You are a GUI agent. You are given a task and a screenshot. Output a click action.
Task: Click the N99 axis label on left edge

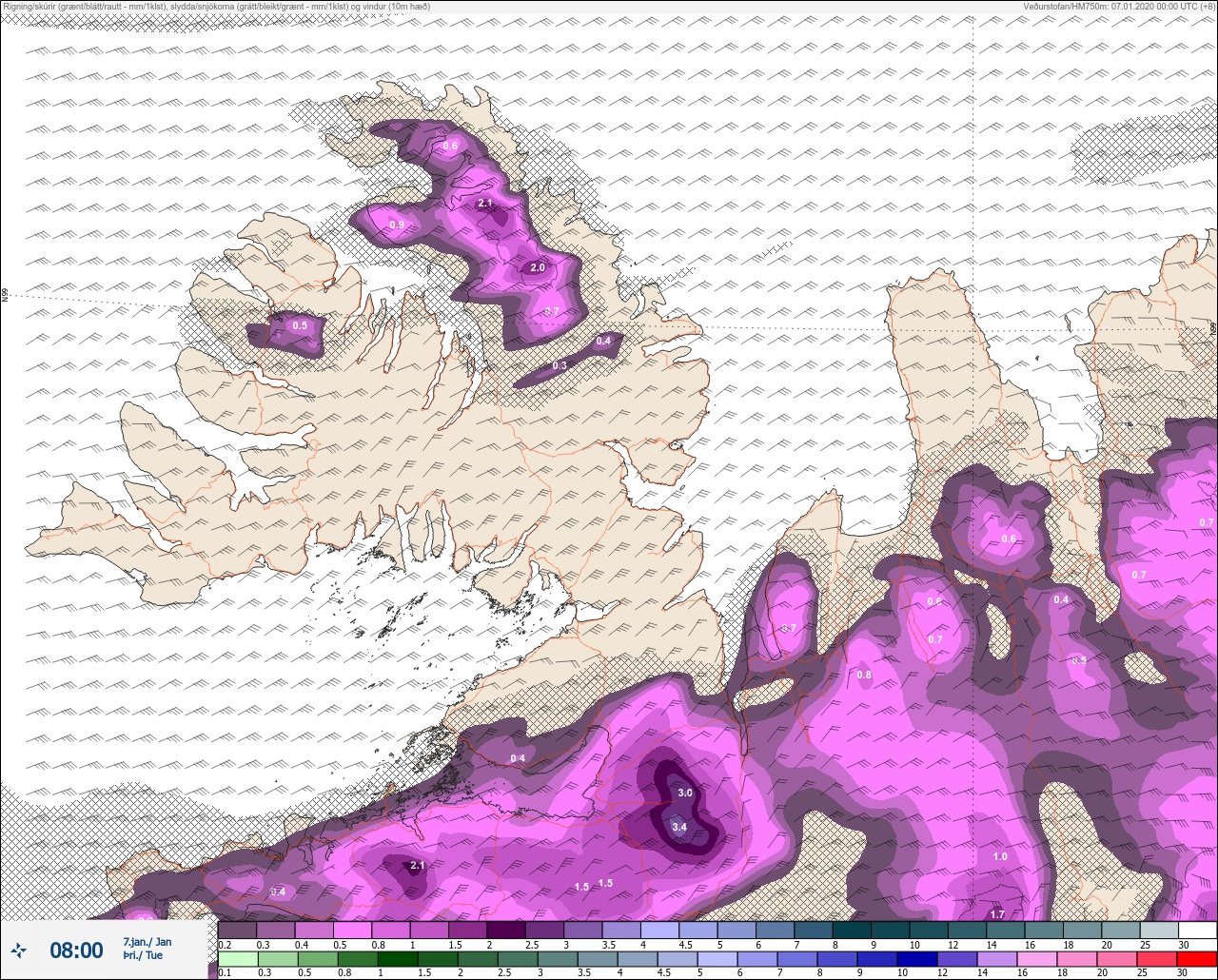pyautogui.click(x=5, y=296)
